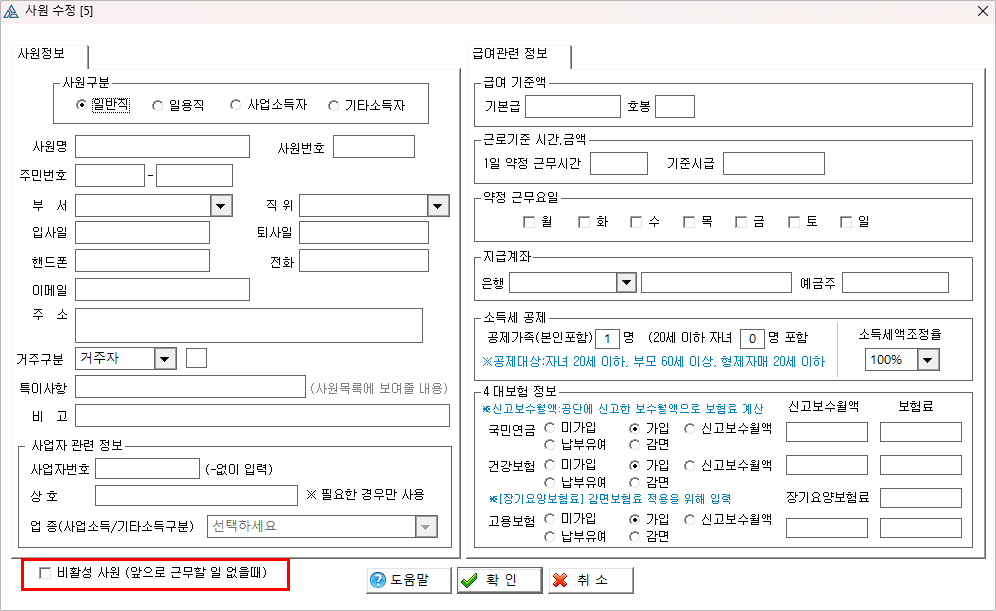Viewport: 996px width, 611px height.
Task: Click the red X icon on the 취 소 button
Action: pos(560,581)
